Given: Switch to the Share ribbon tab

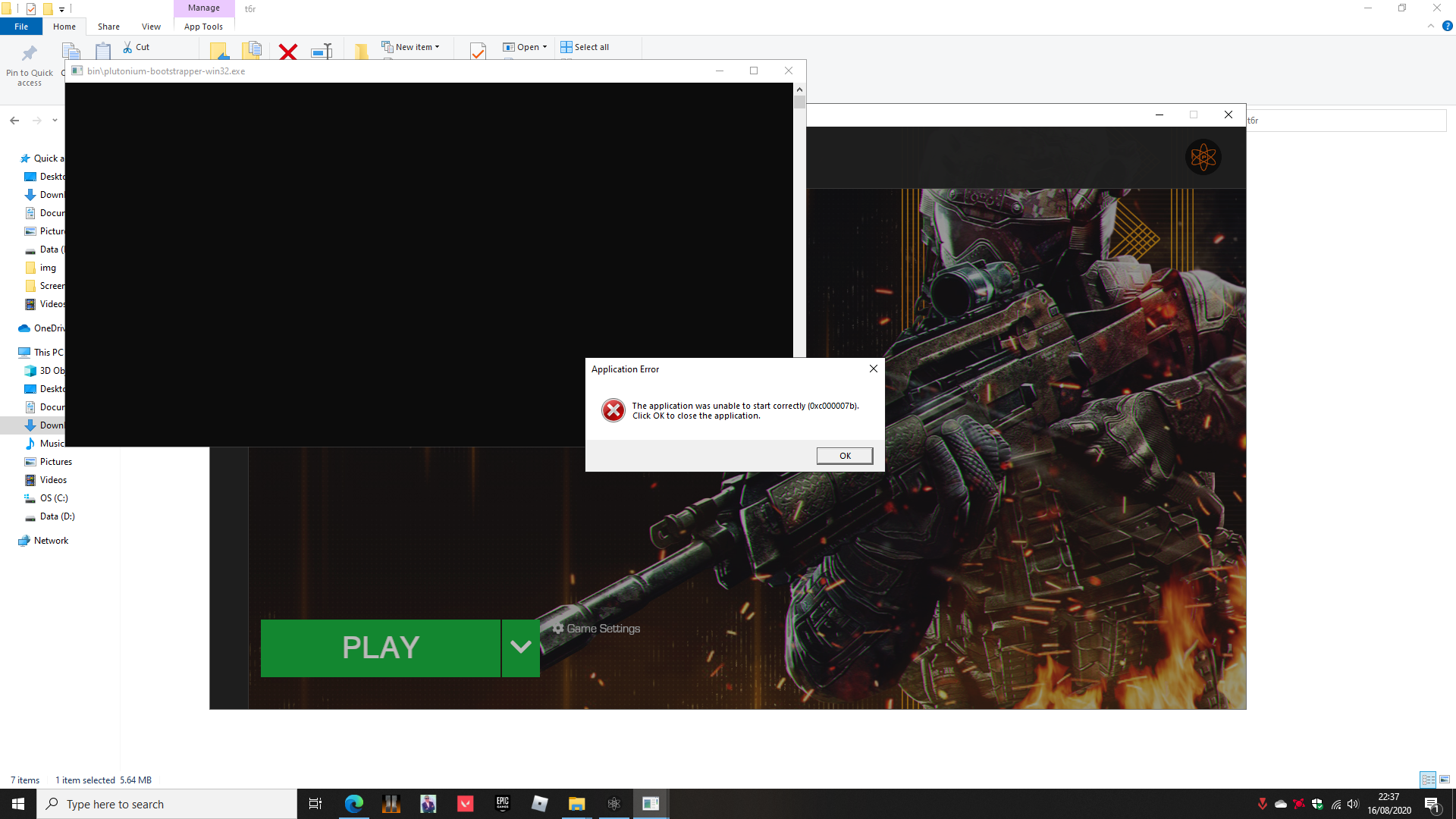Looking at the screenshot, I should tap(108, 27).
